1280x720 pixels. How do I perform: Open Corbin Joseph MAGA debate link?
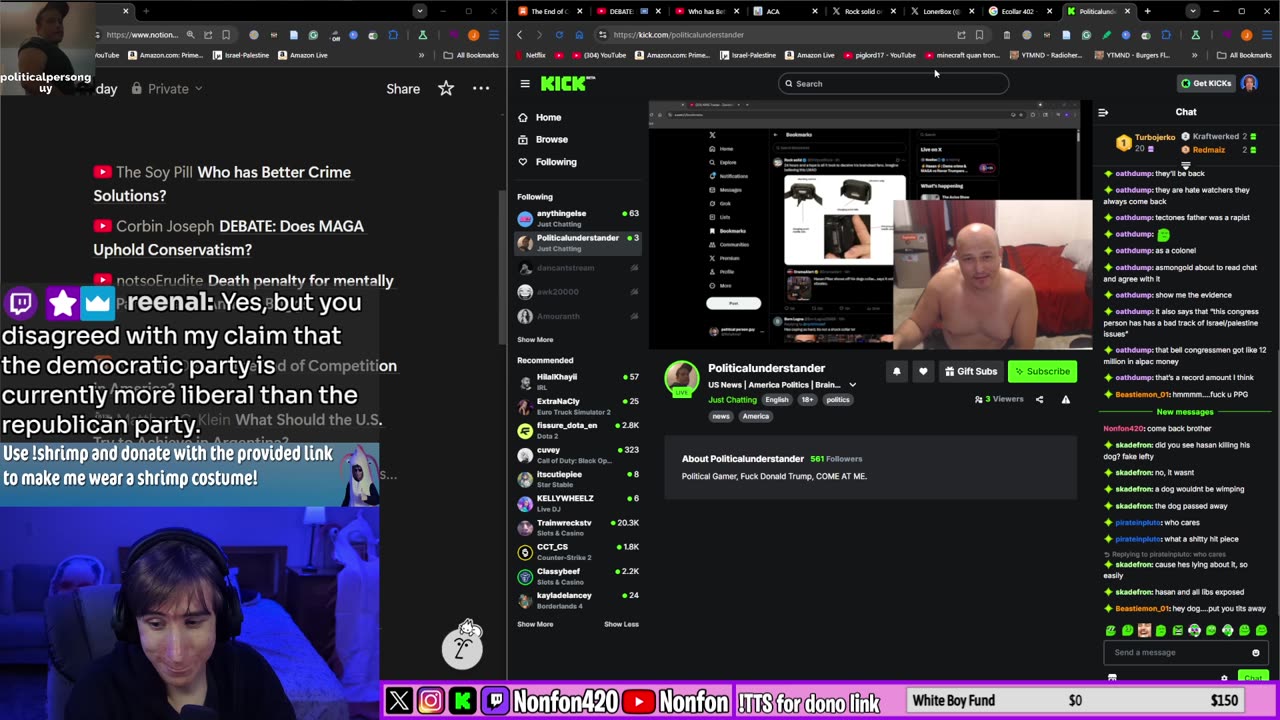click(x=228, y=238)
